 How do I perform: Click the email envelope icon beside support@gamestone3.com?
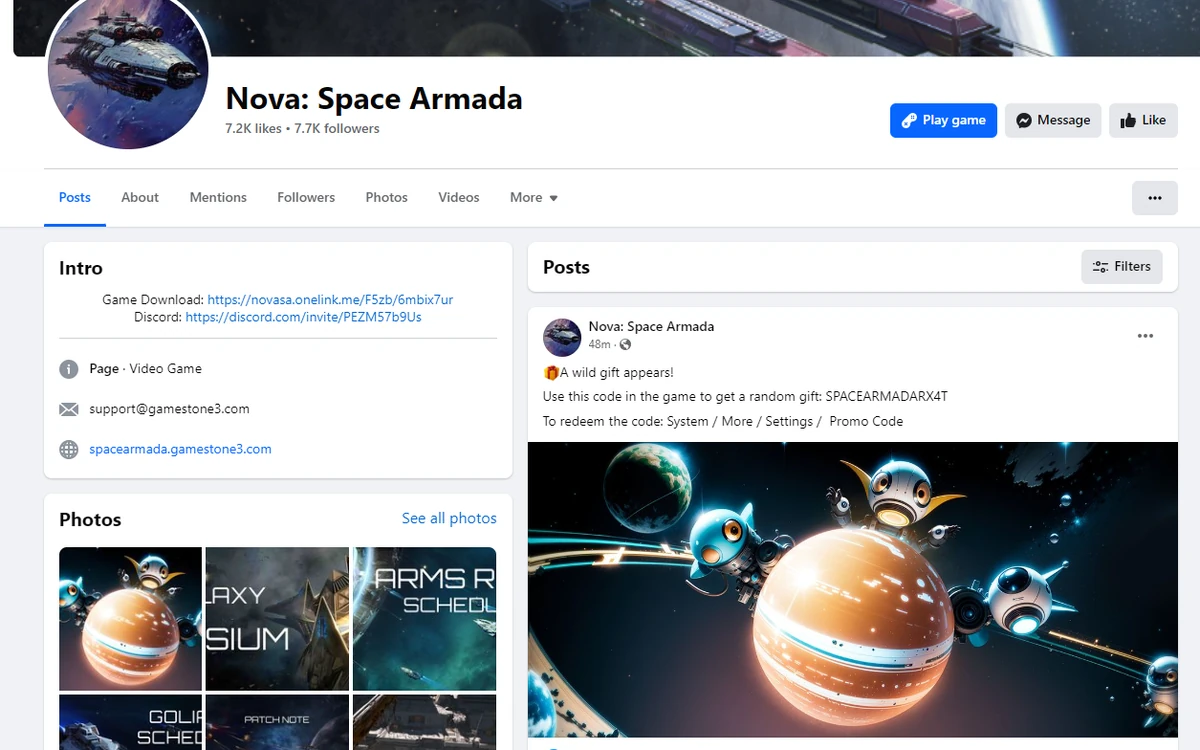click(68, 409)
